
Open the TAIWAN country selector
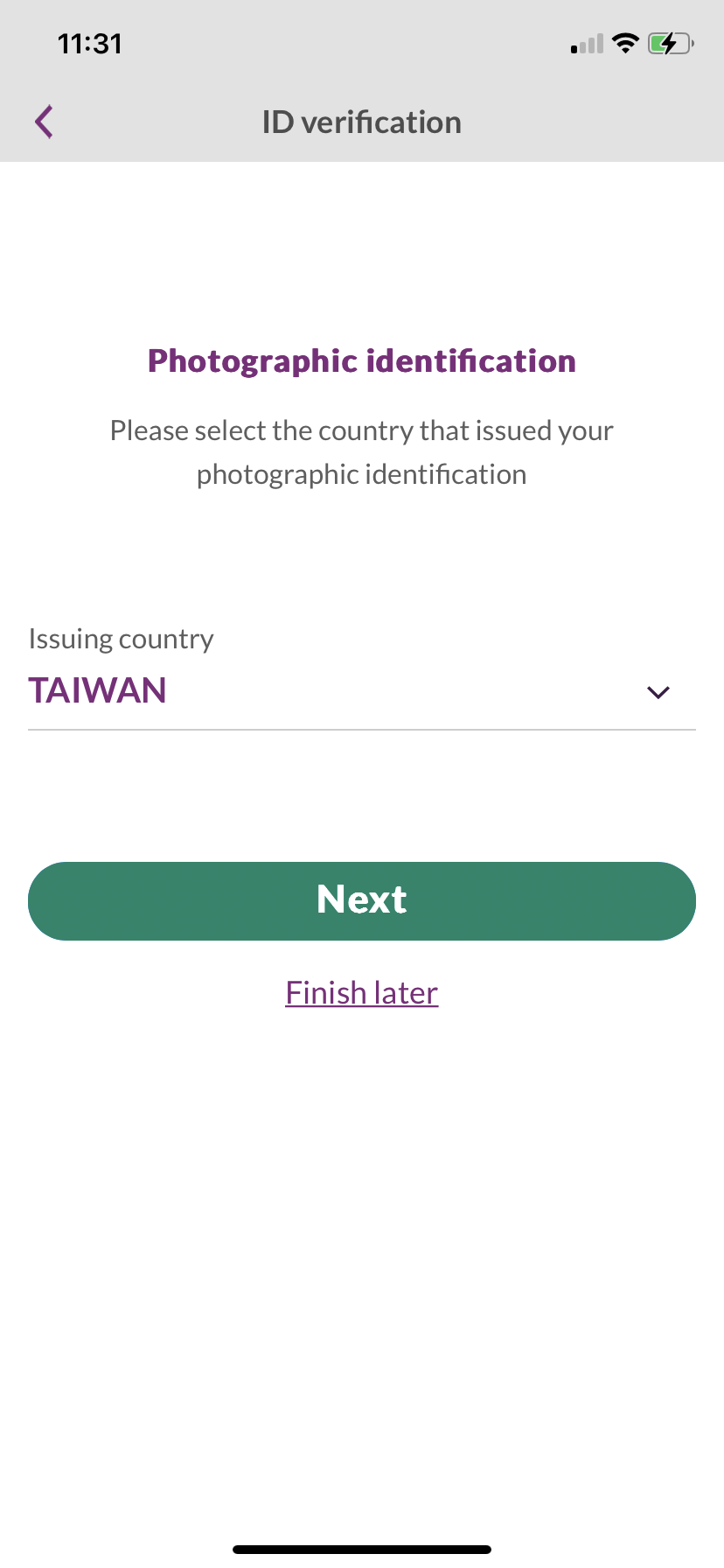[98, 691]
